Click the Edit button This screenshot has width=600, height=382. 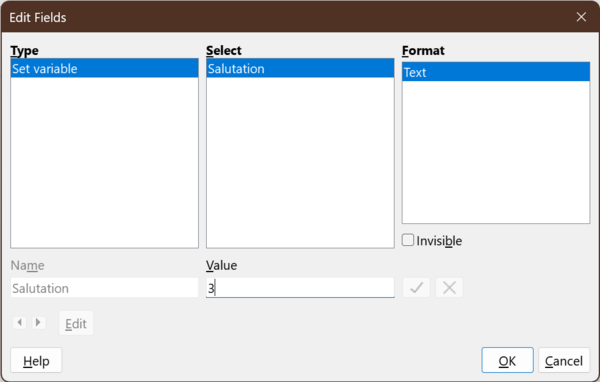pos(76,323)
